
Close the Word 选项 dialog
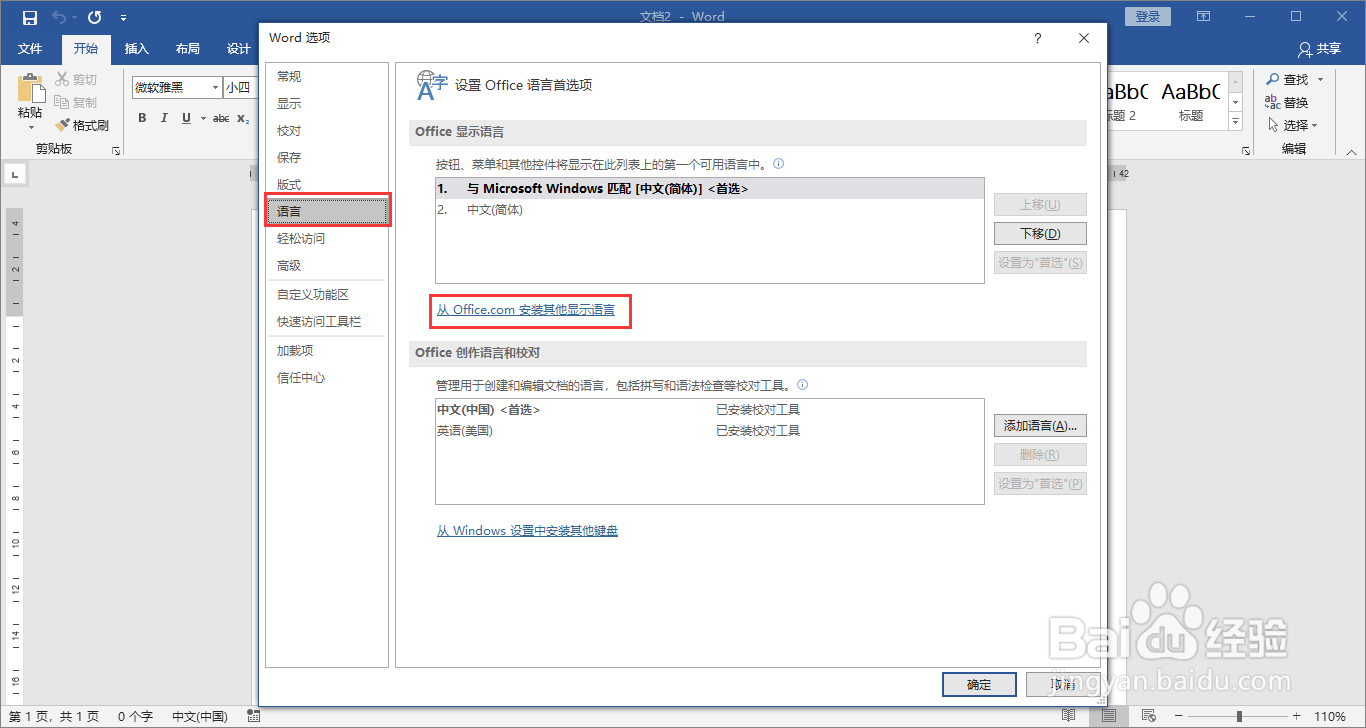pyautogui.click(x=1084, y=38)
